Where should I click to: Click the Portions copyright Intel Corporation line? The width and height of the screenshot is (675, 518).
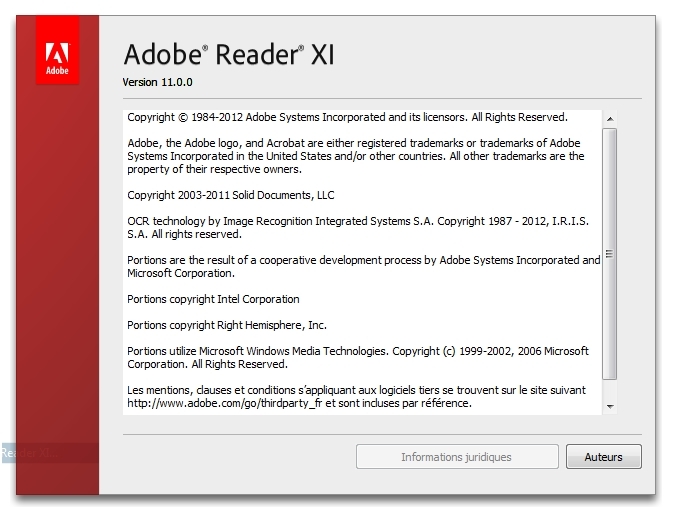coord(213,299)
